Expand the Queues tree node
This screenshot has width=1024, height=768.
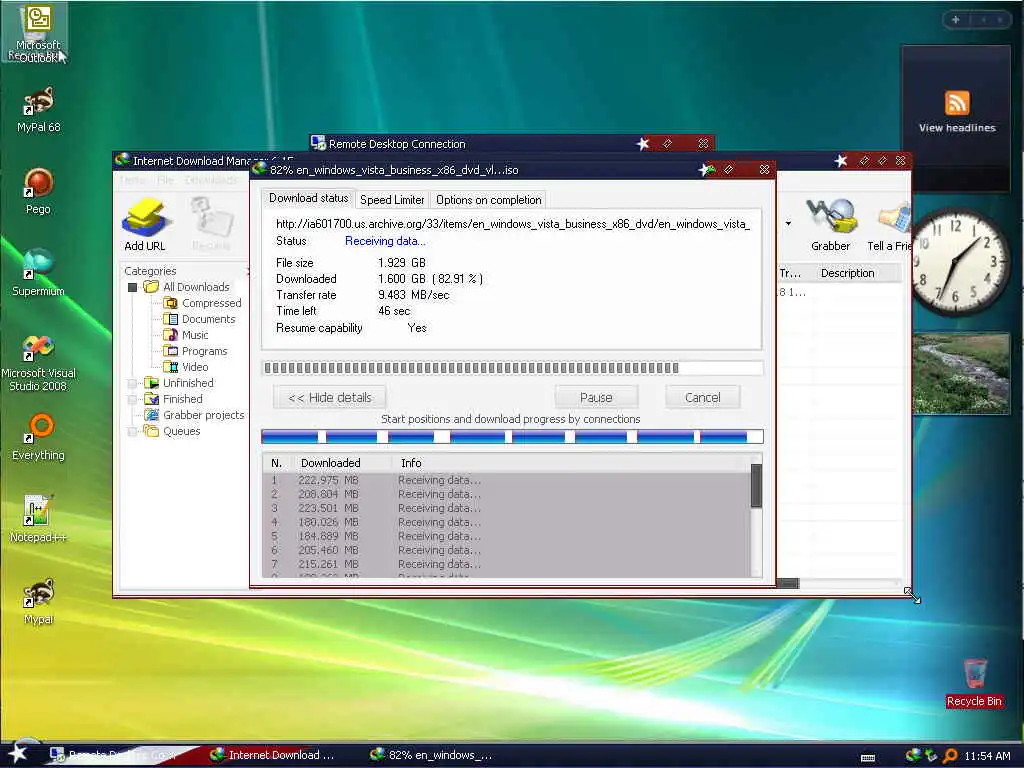coord(133,431)
